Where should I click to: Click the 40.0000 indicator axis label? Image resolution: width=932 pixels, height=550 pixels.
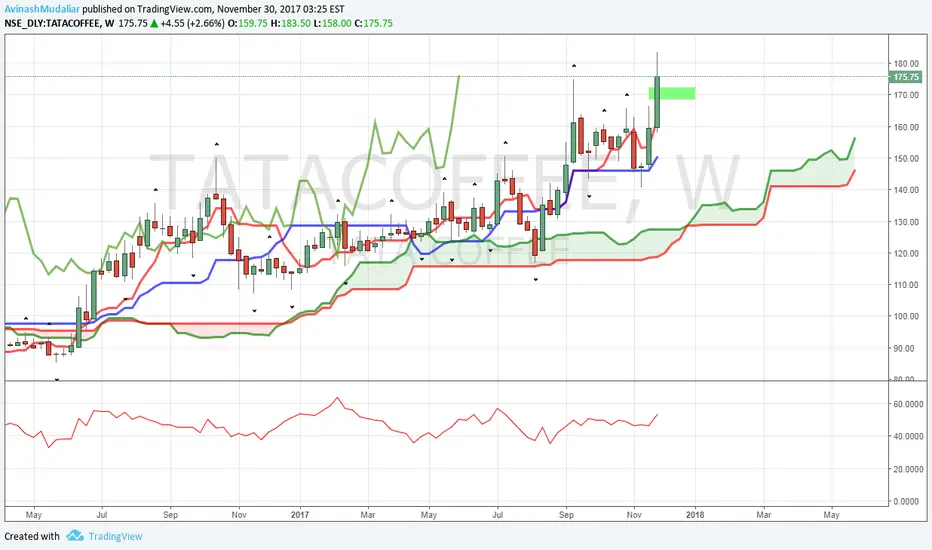[909, 436]
